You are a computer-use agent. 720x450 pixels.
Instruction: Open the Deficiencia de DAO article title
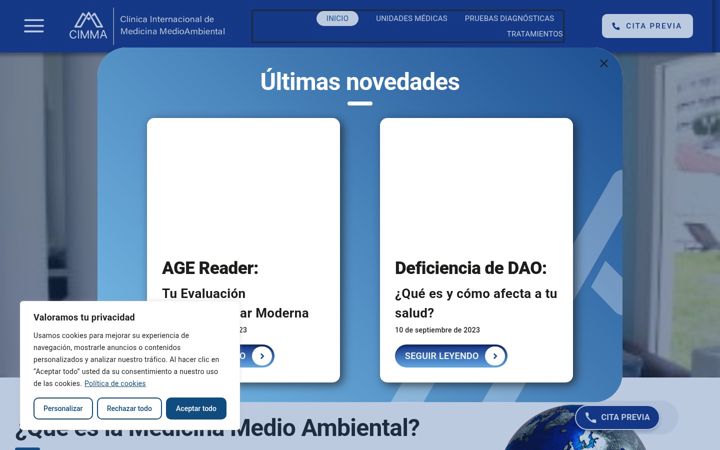click(x=471, y=268)
